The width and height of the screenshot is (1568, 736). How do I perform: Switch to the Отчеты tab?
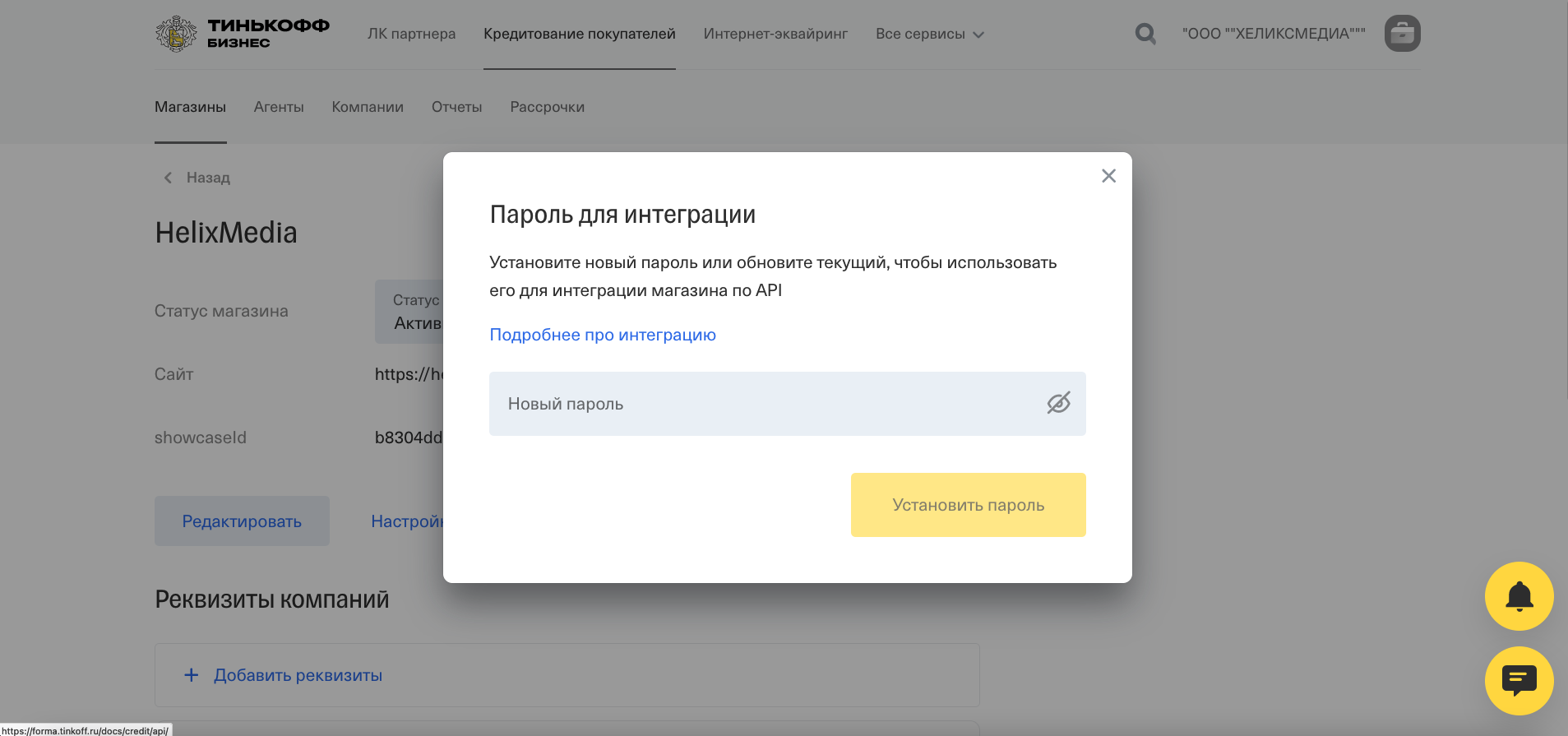pyautogui.click(x=456, y=107)
